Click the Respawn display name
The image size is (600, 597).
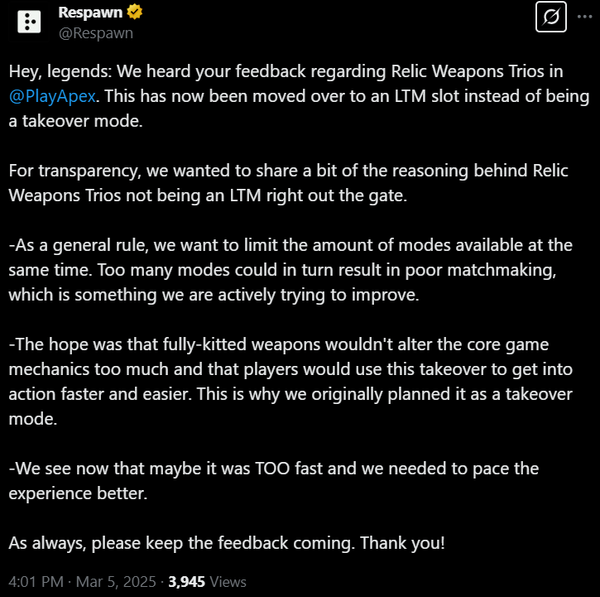[x=90, y=12]
